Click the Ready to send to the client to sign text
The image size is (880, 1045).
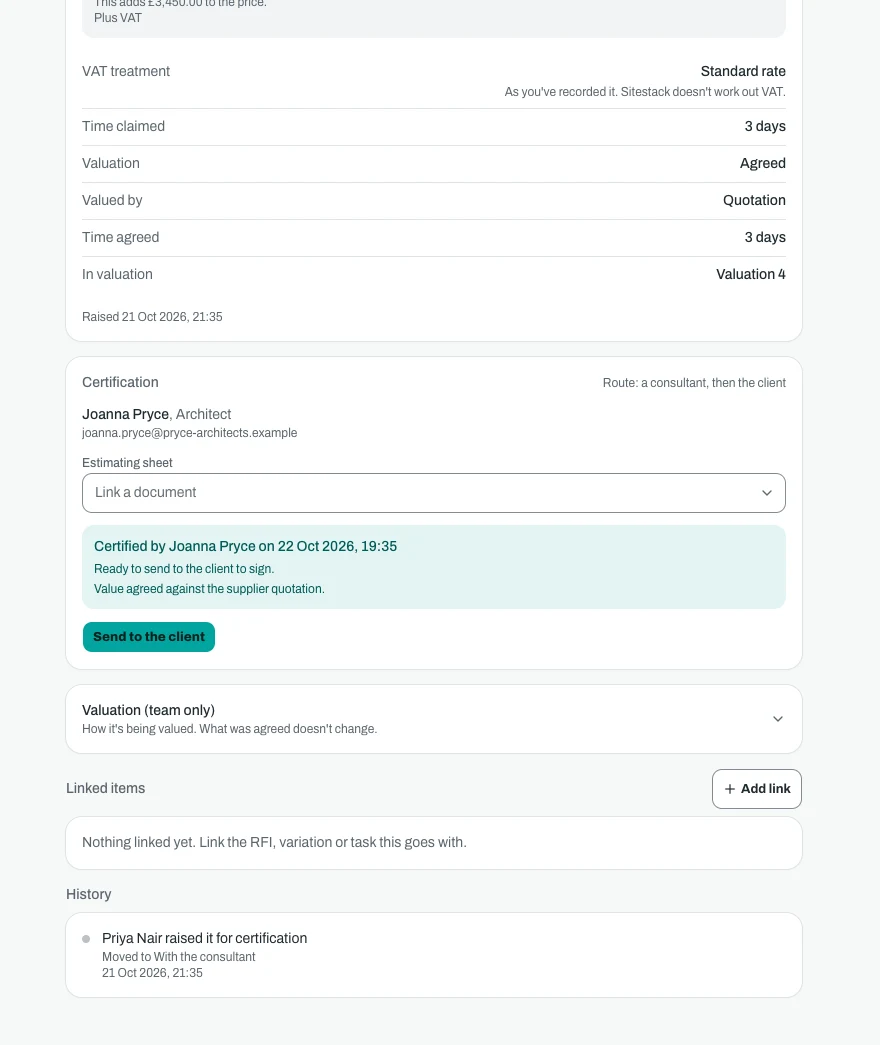click(184, 568)
